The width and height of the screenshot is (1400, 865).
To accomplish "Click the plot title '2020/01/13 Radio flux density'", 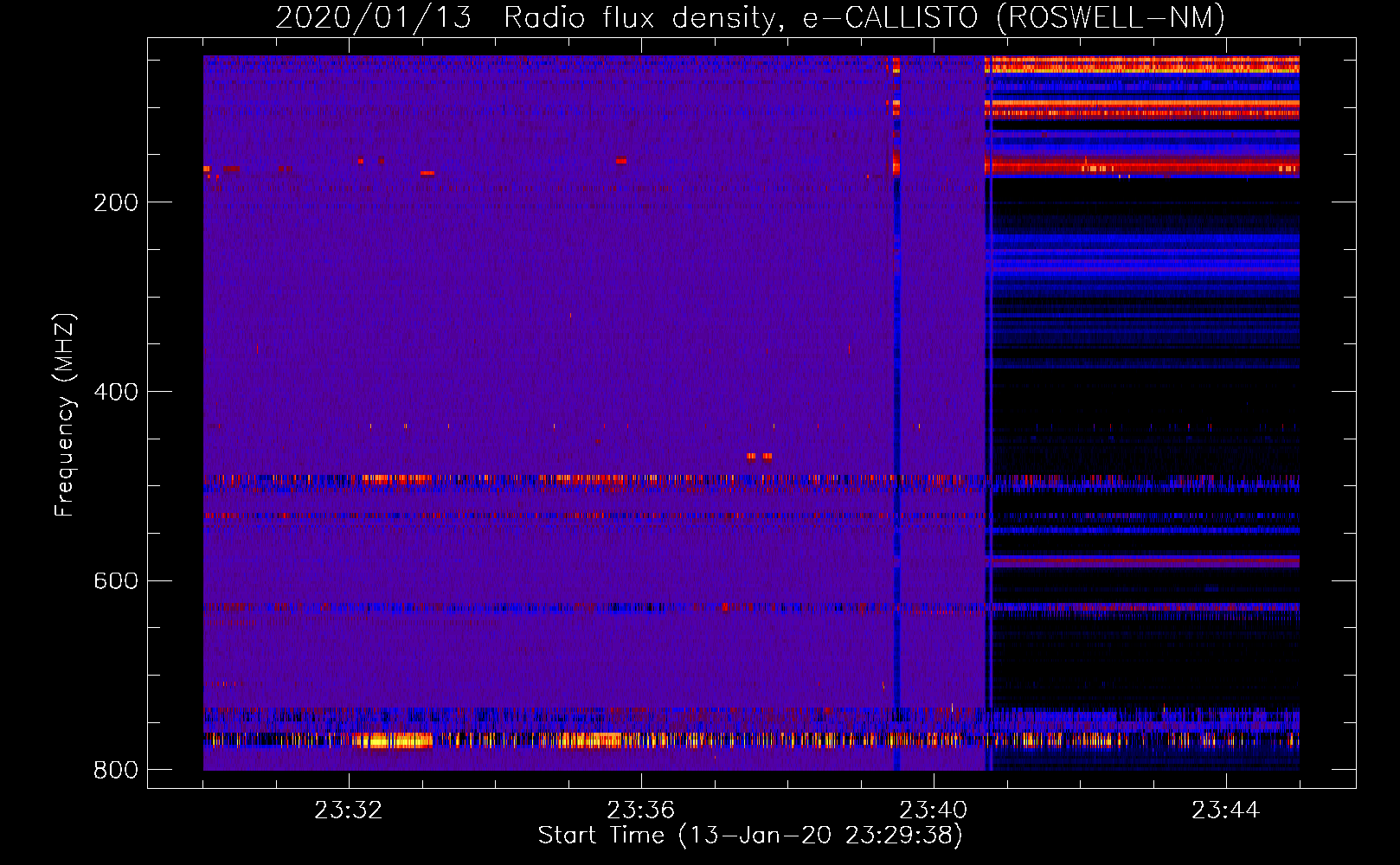I will pyautogui.click(x=750, y=17).
